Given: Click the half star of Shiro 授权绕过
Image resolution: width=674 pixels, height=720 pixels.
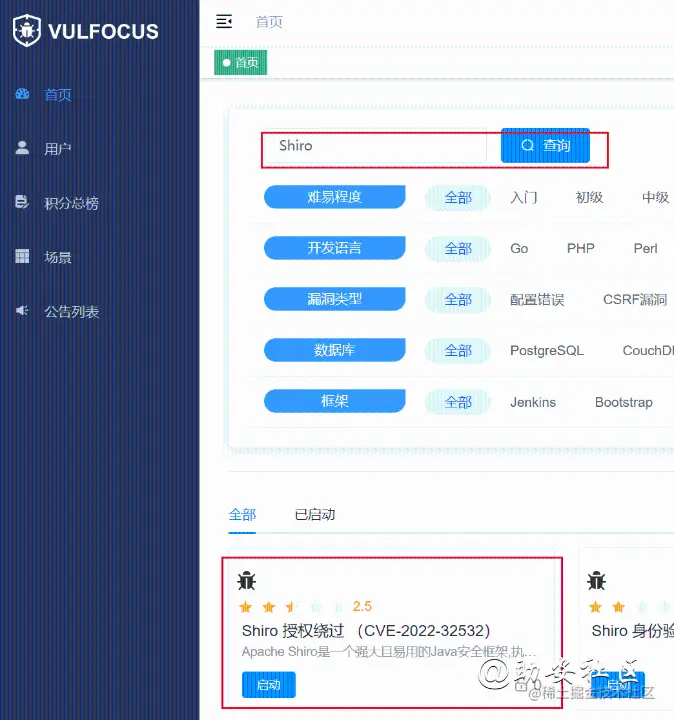Looking at the screenshot, I should click(292, 607).
